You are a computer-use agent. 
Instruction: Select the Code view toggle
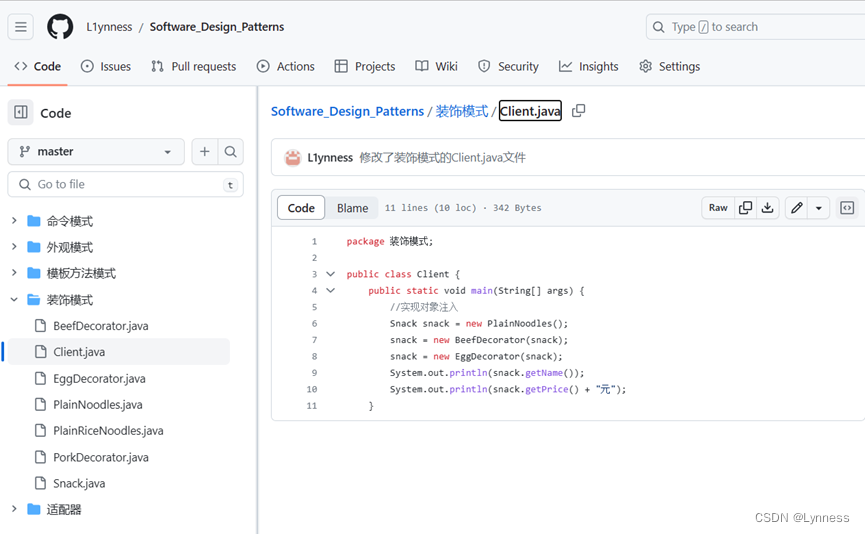coord(301,208)
